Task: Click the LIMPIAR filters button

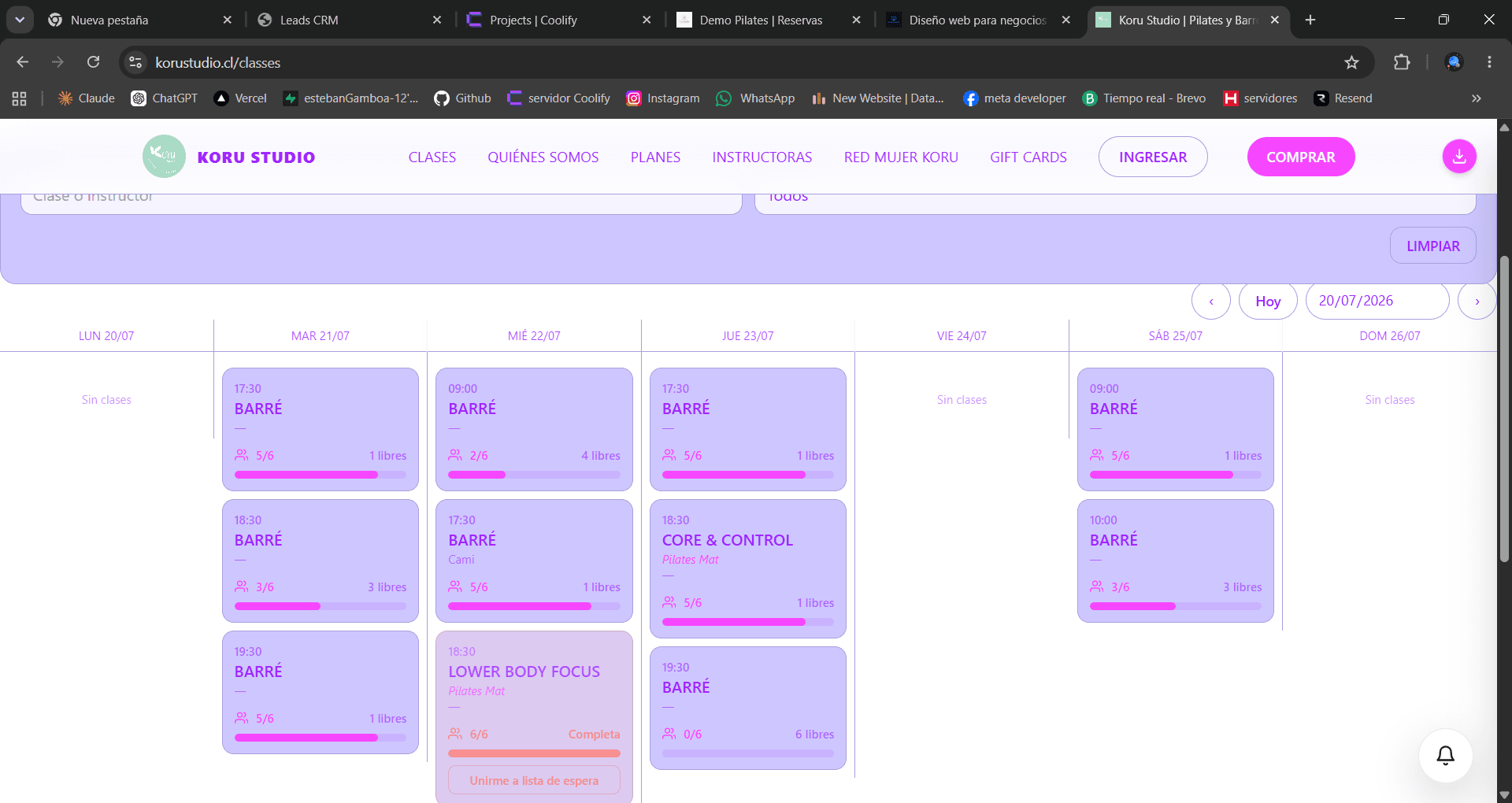Action: pos(1433,246)
